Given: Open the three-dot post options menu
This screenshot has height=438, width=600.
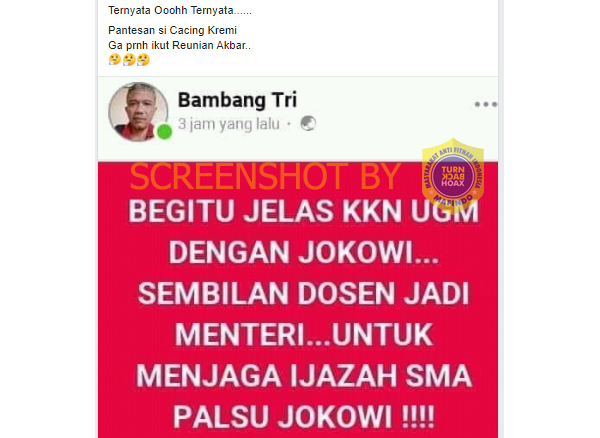Looking at the screenshot, I should (486, 104).
